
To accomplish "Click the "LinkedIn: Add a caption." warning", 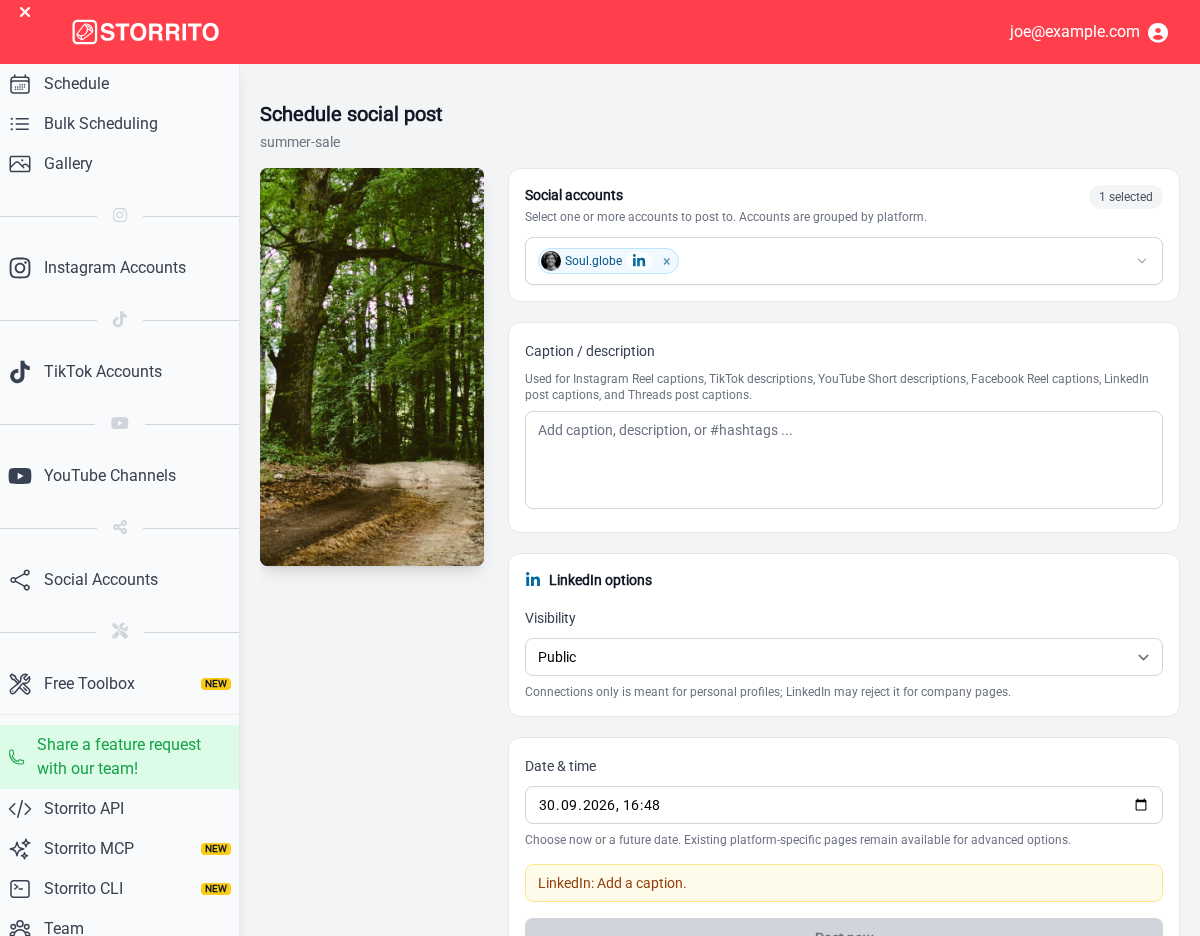I will pyautogui.click(x=844, y=883).
